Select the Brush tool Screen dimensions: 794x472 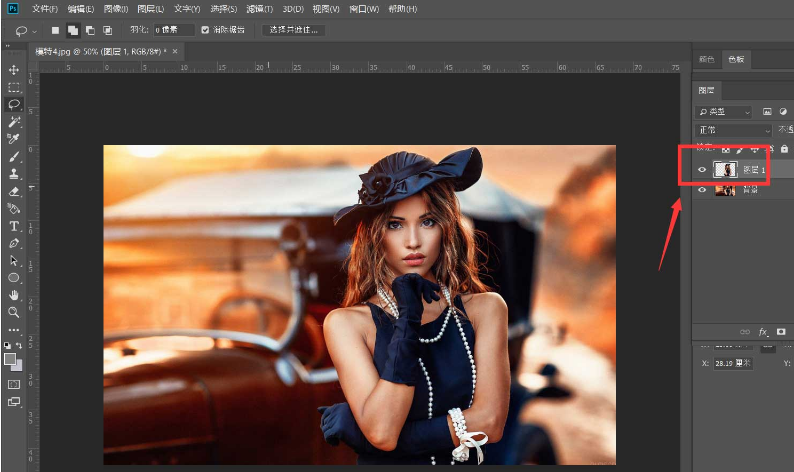pyautogui.click(x=14, y=156)
